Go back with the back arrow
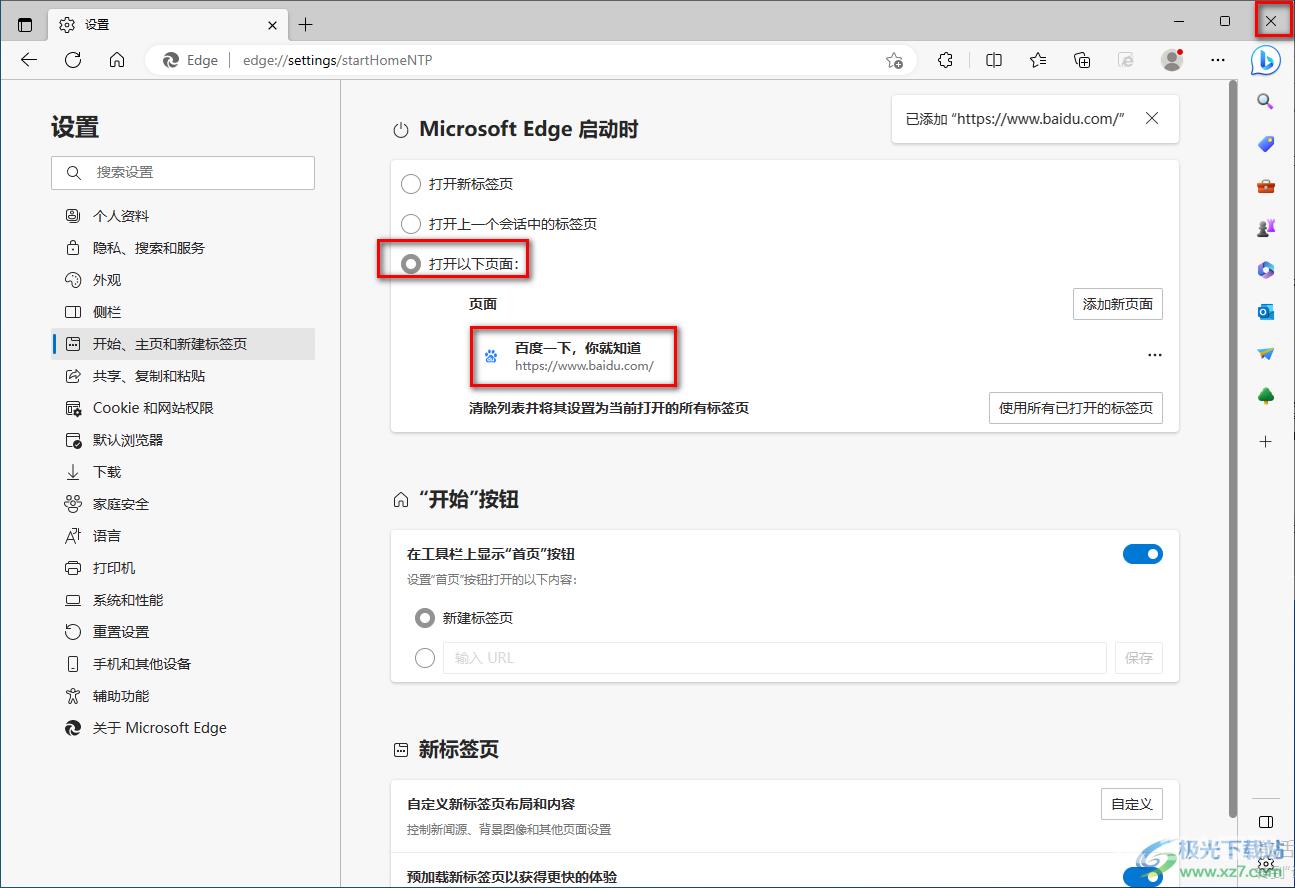The image size is (1295, 888). point(29,60)
